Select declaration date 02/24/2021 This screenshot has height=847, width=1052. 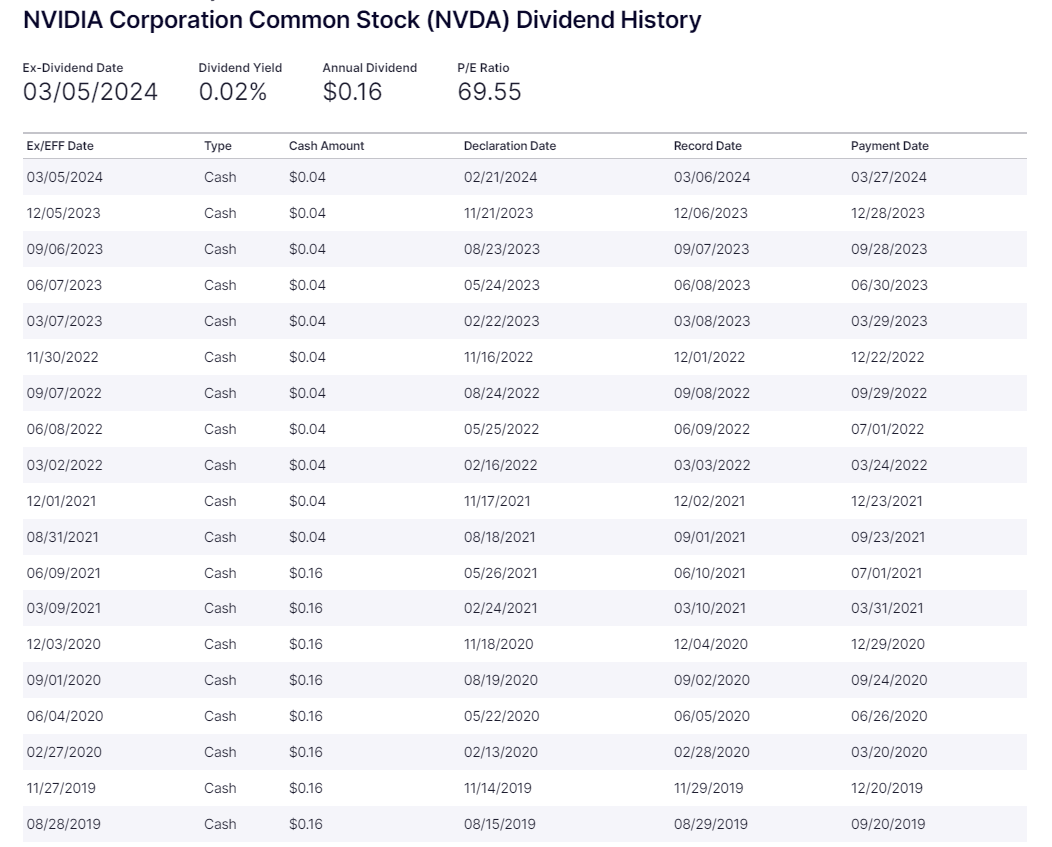coord(501,608)
